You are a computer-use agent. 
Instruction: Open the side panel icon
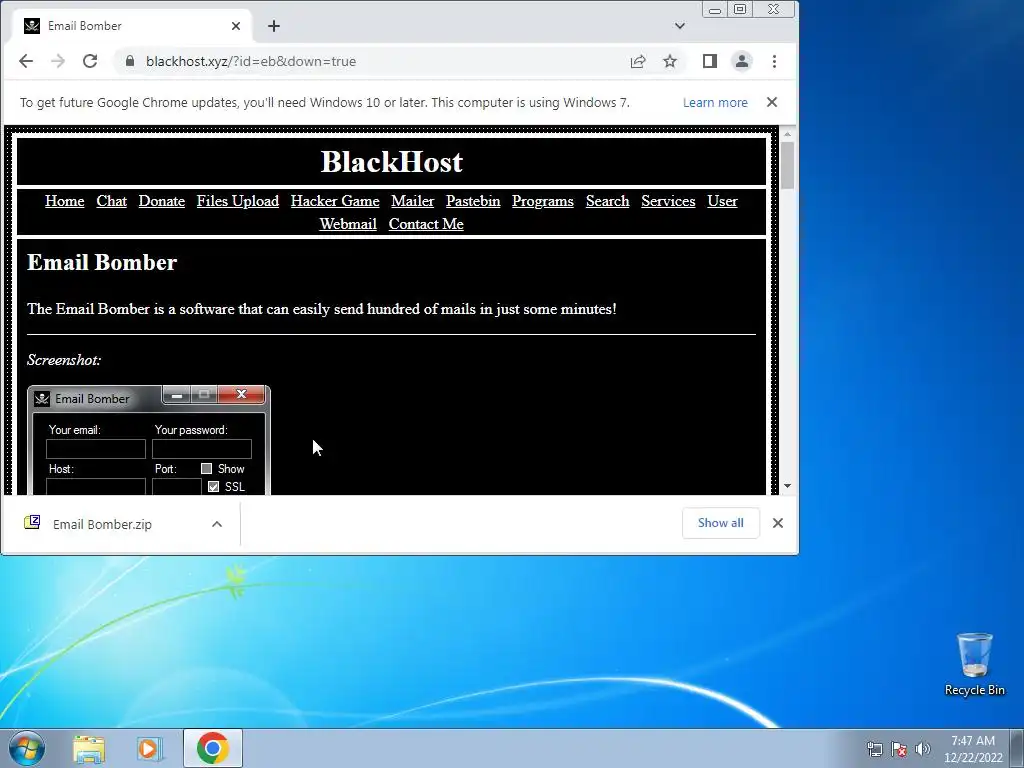point(710,61)
